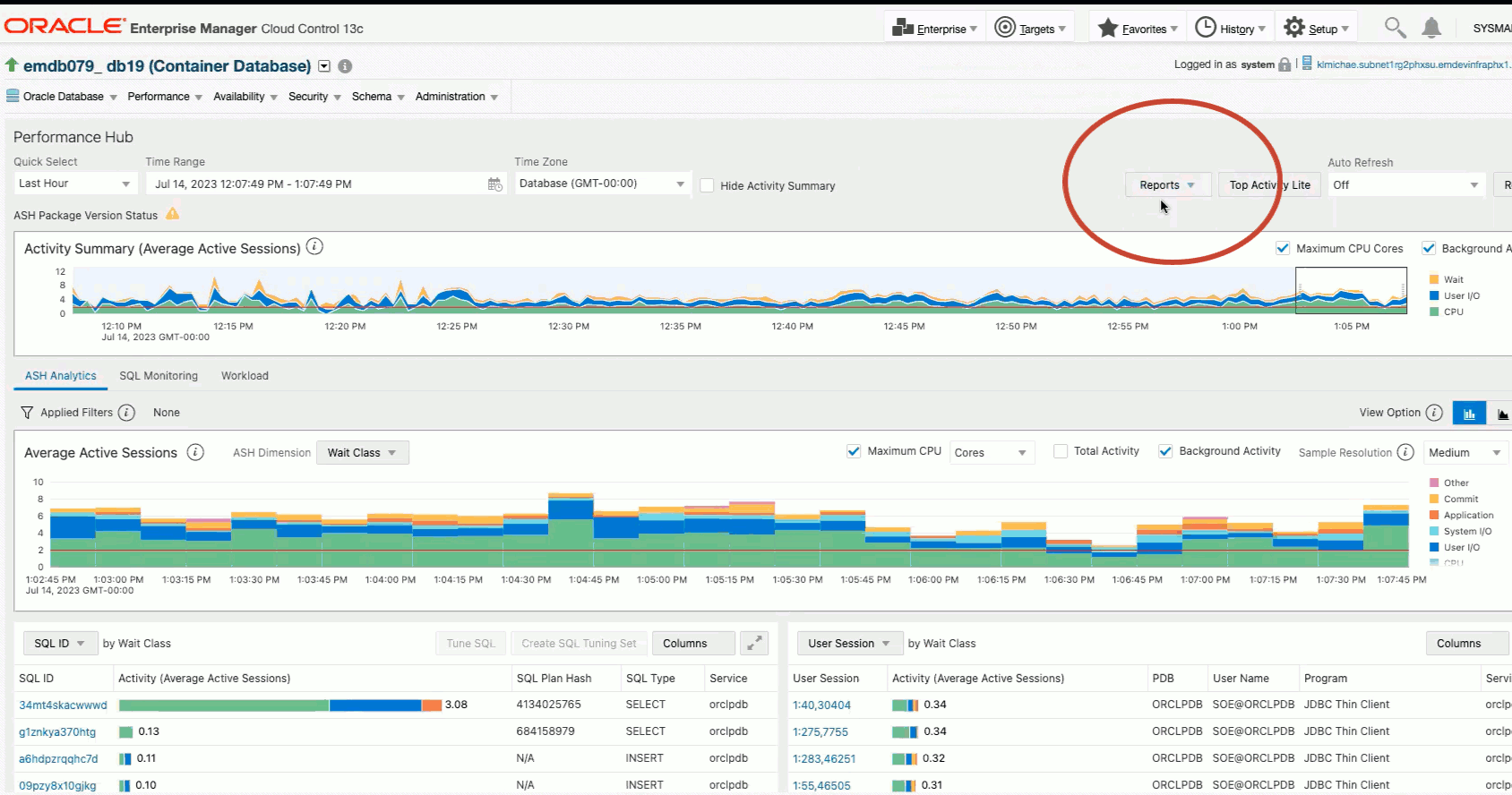
Task: Switch to bar chart view option
Action: (1469, 413)
